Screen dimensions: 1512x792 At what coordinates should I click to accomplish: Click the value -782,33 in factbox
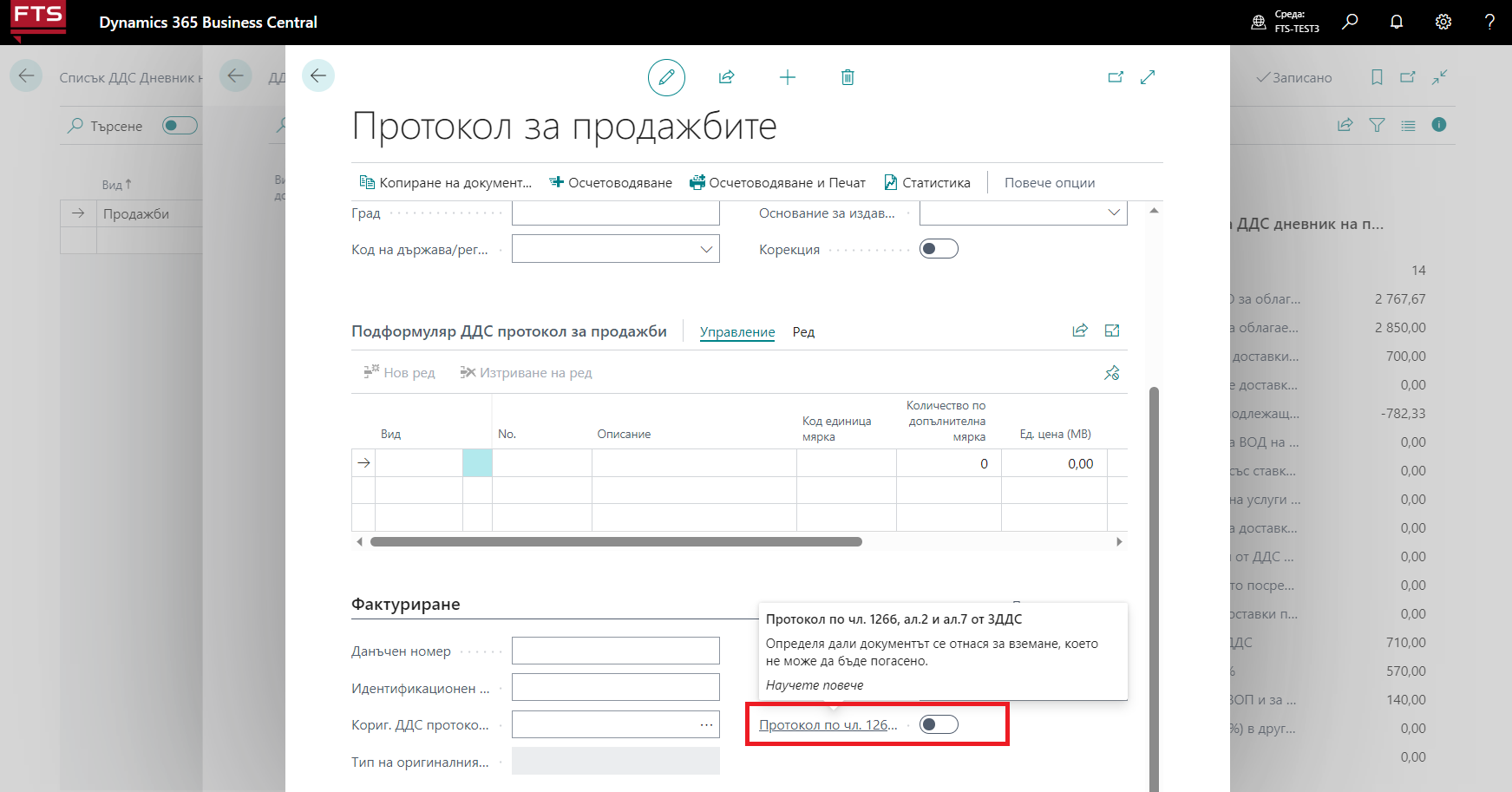pyautogui.click(x=1403, y=413)
